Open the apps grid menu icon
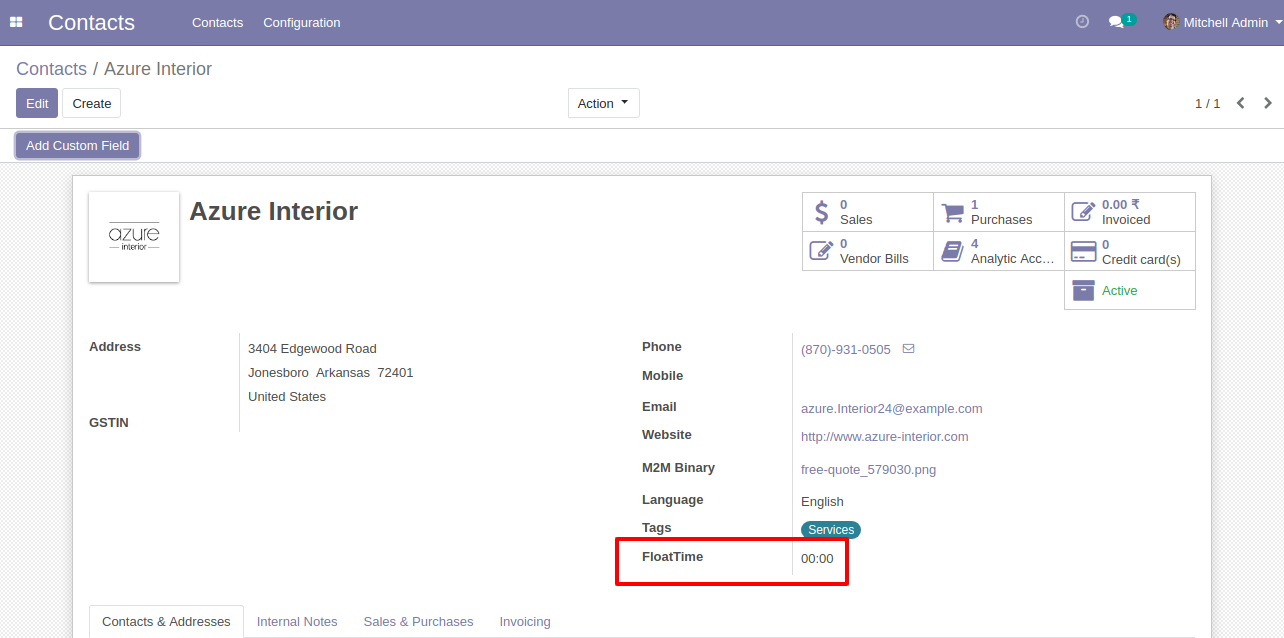The height and width of the screenshot is (638, 1284). tap(16, 22)
